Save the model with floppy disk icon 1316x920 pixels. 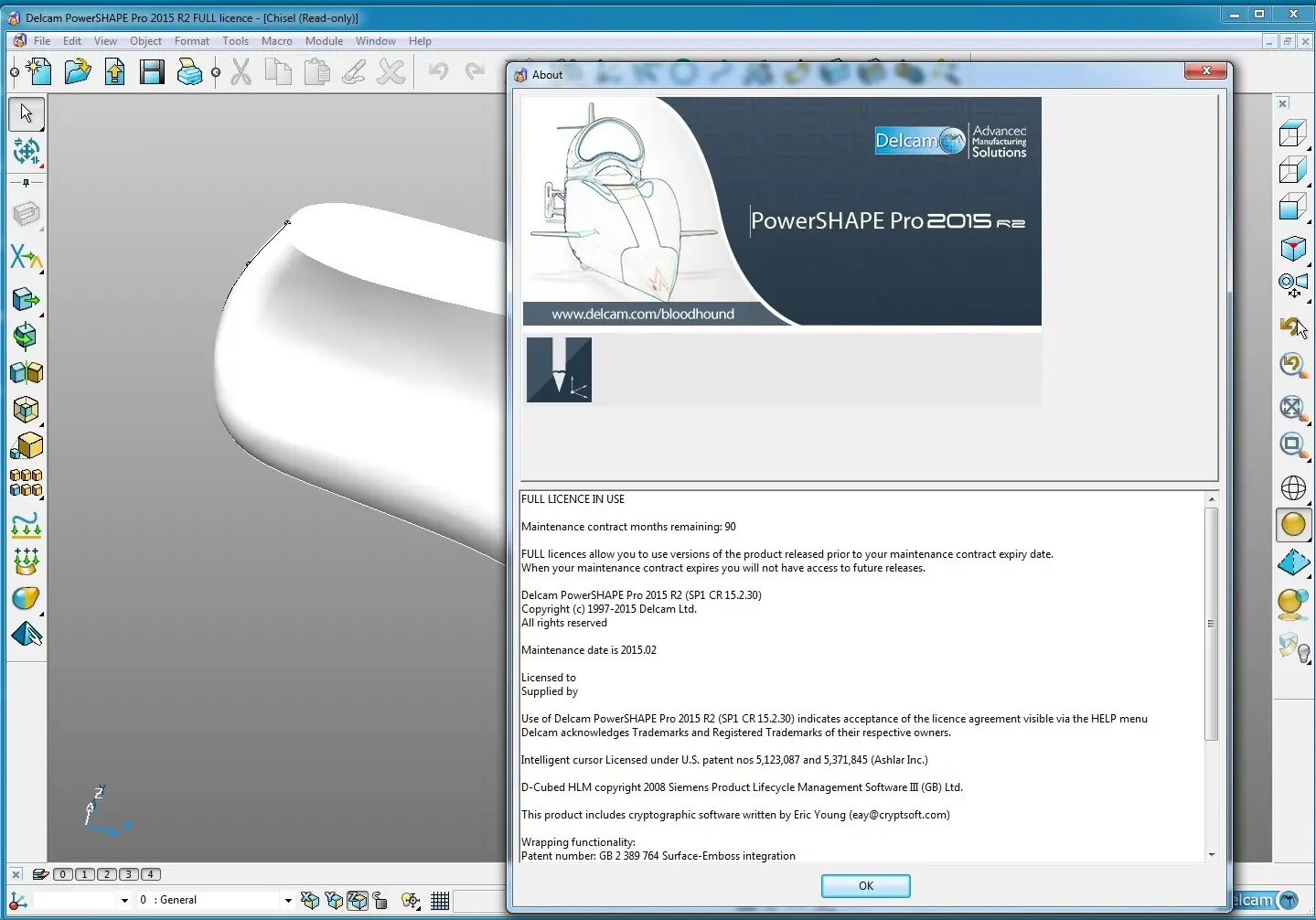(152, 71)
